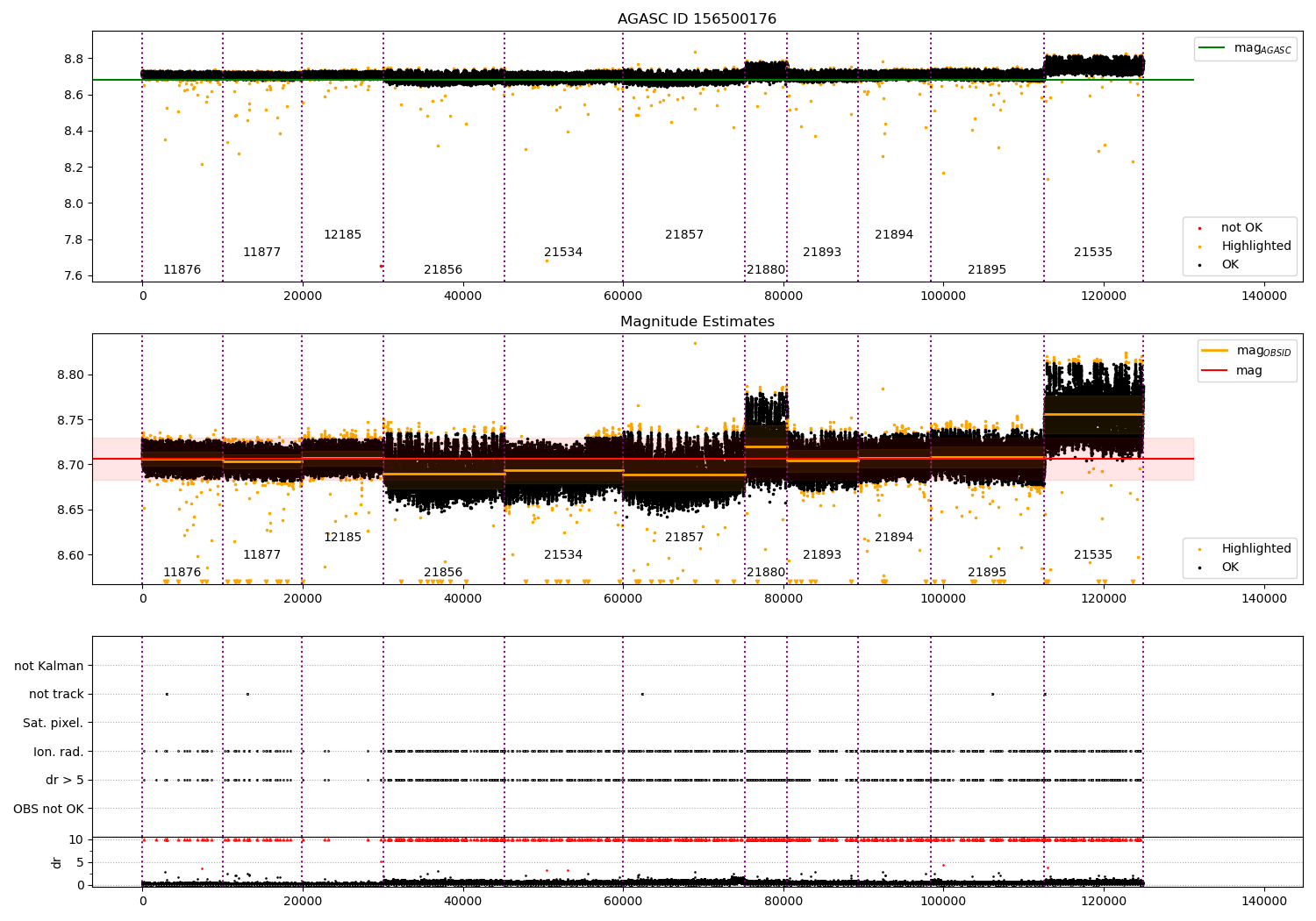Select OBSID label 11877 in the top plot
This screenshot has width=1316, height=921.
coord(261,253)
